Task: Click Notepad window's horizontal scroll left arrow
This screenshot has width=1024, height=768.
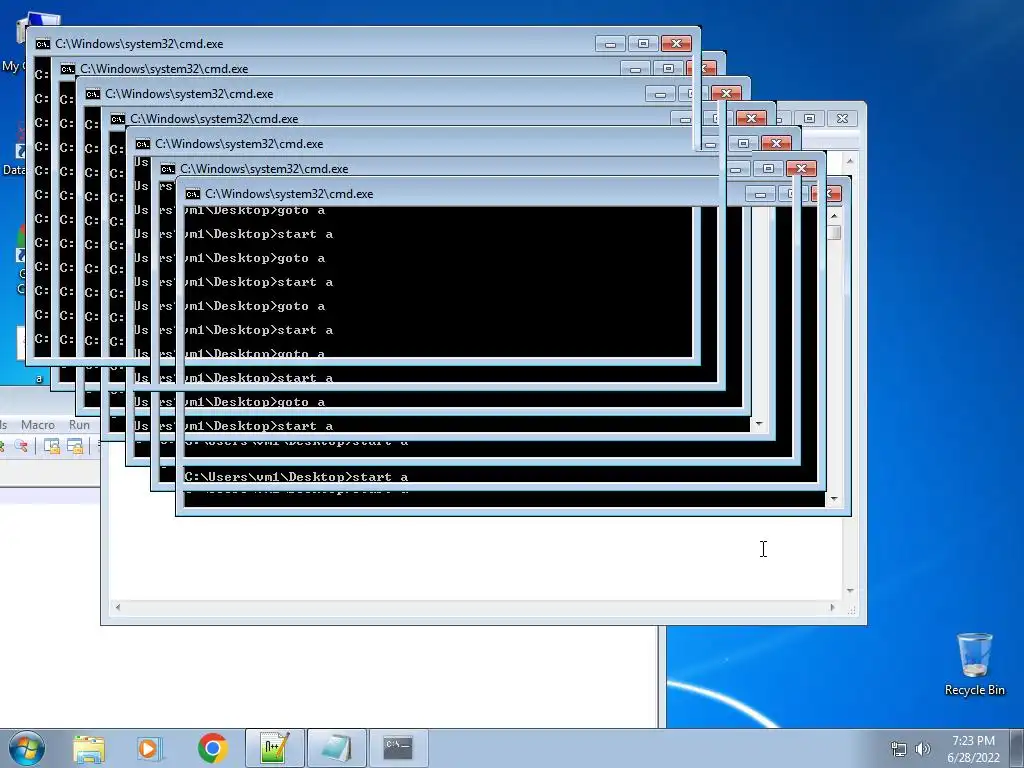Action: 118,607
